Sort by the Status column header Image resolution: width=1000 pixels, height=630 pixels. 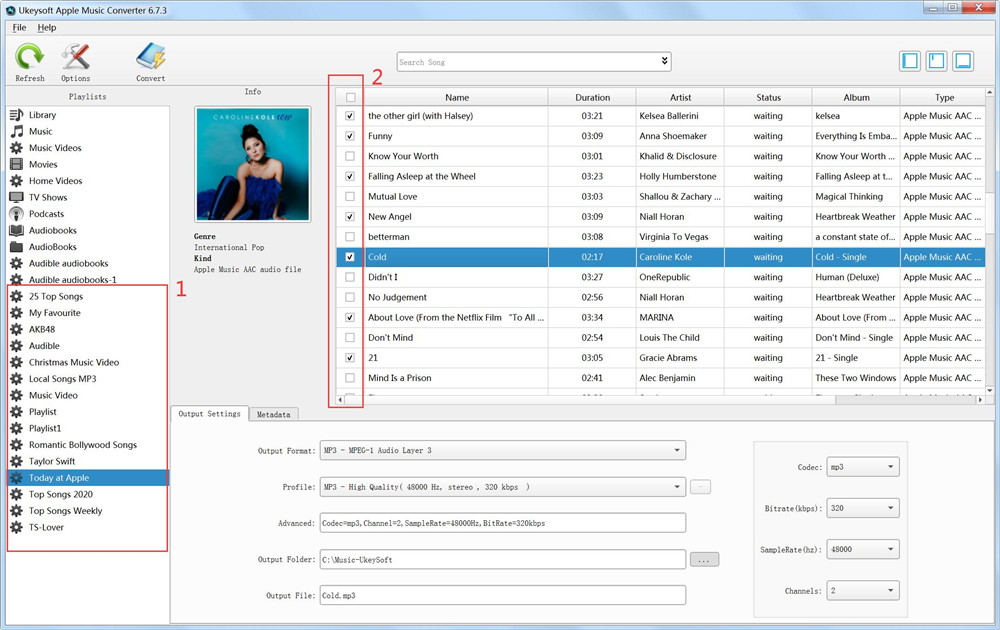(x=768, y=98)
